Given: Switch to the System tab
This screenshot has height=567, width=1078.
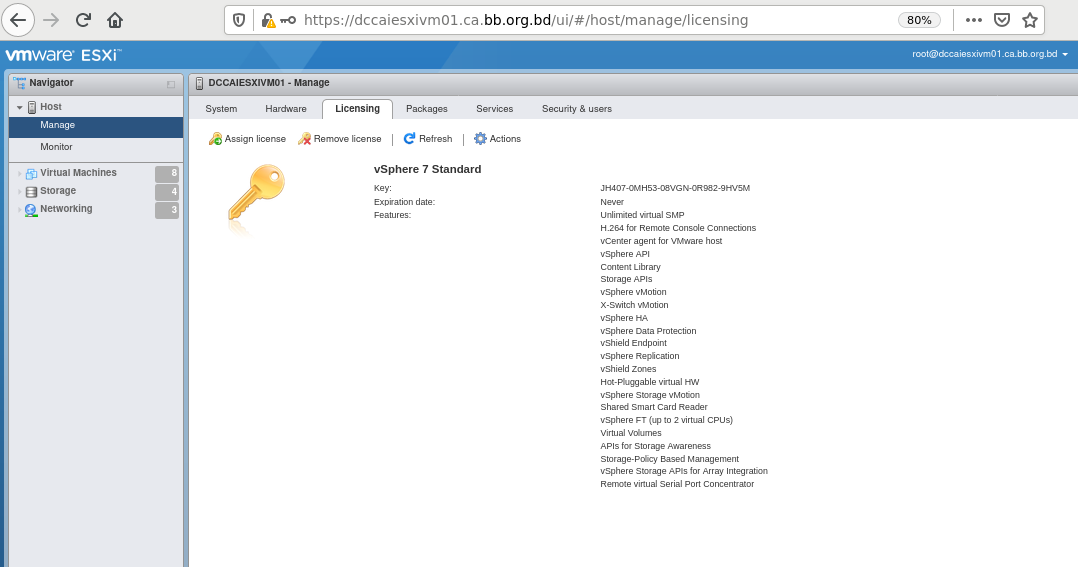Looking at the screenshot, I should (x=221, y=109).
